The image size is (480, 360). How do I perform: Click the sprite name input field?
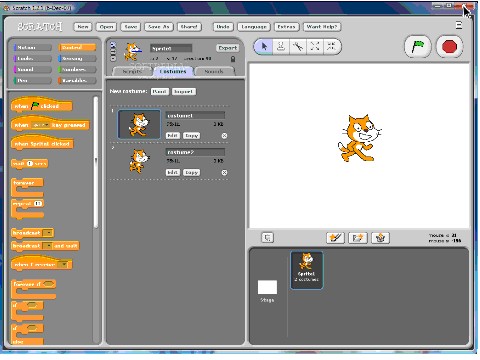point(171,48)
